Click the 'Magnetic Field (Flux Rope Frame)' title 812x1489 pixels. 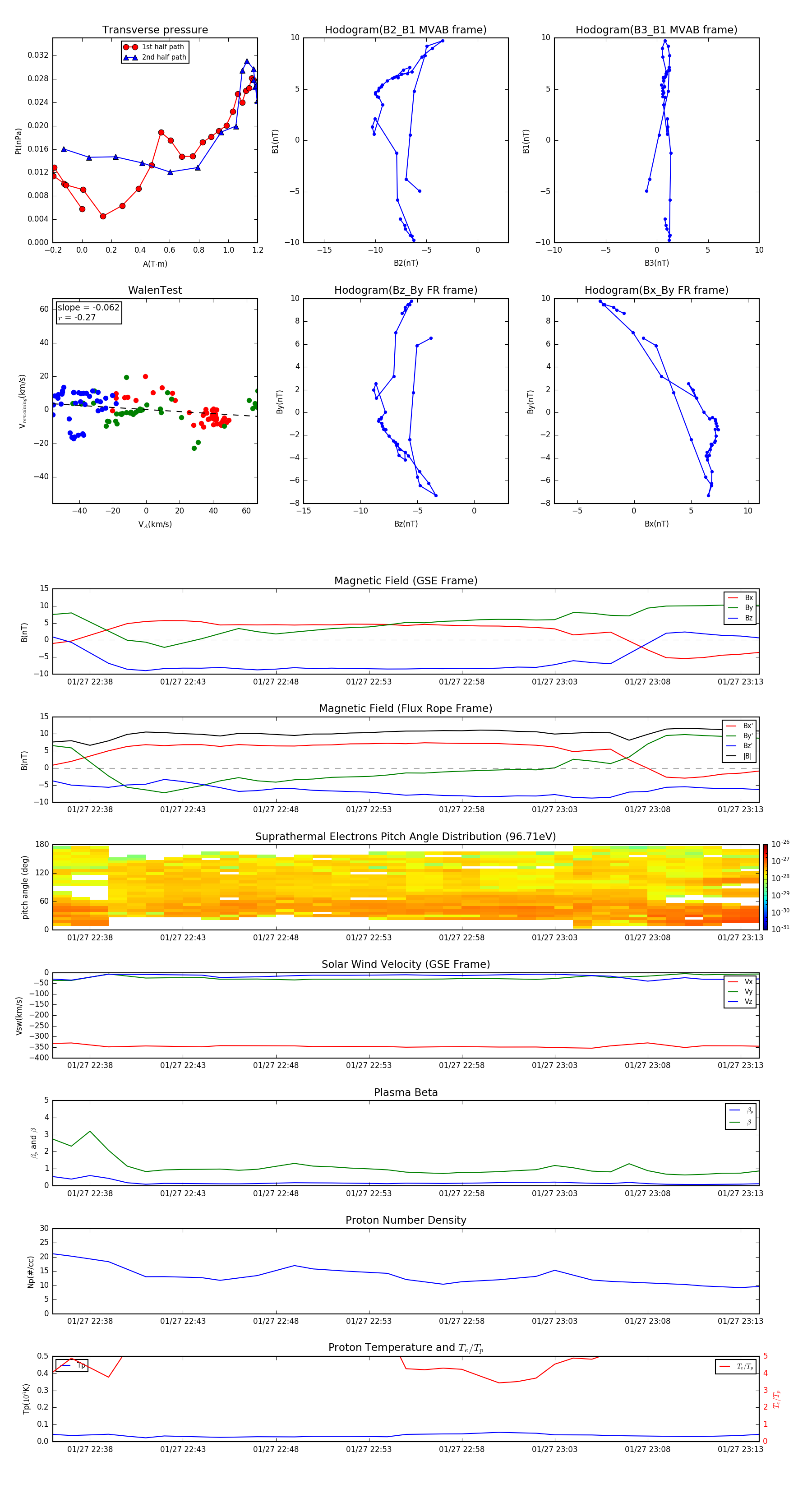click(406, 709)
